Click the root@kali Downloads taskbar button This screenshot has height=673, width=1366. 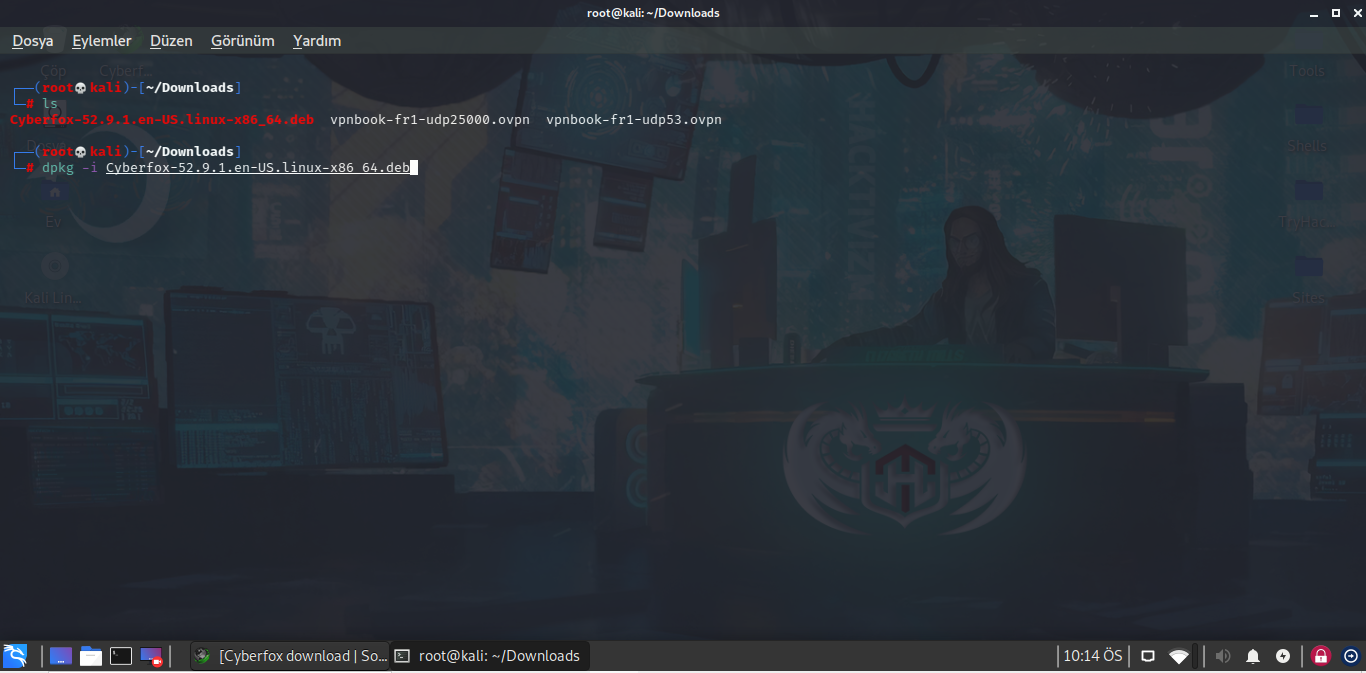[x=488, y=656]
